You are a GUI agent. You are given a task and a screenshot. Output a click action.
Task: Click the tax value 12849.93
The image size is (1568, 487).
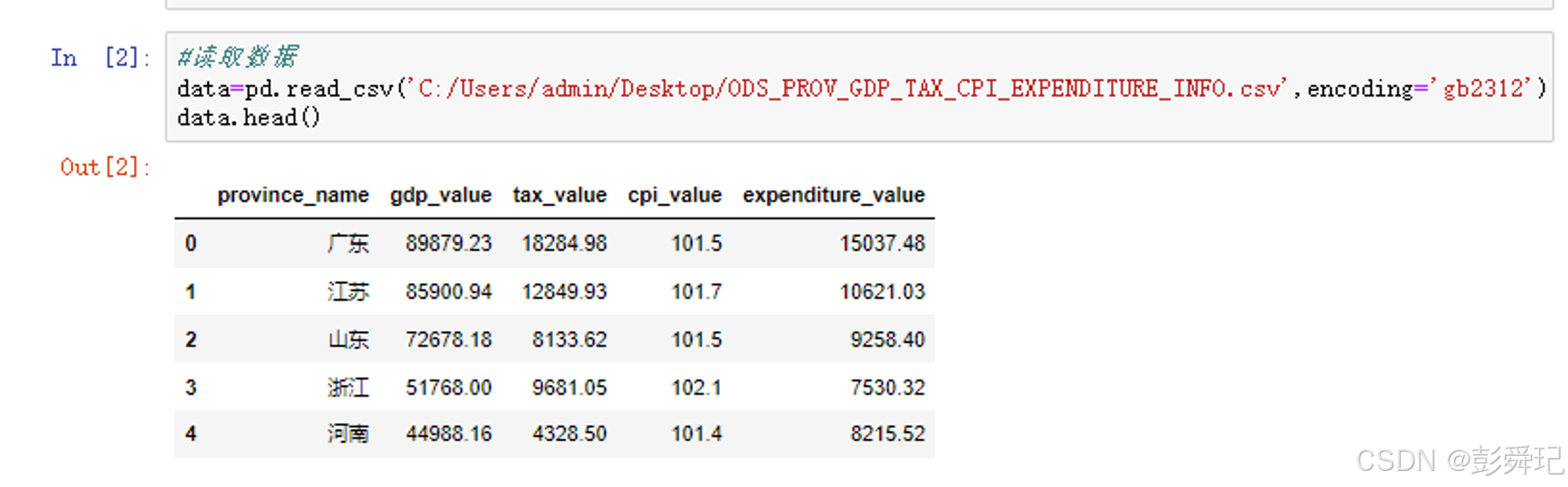(565, 292)
